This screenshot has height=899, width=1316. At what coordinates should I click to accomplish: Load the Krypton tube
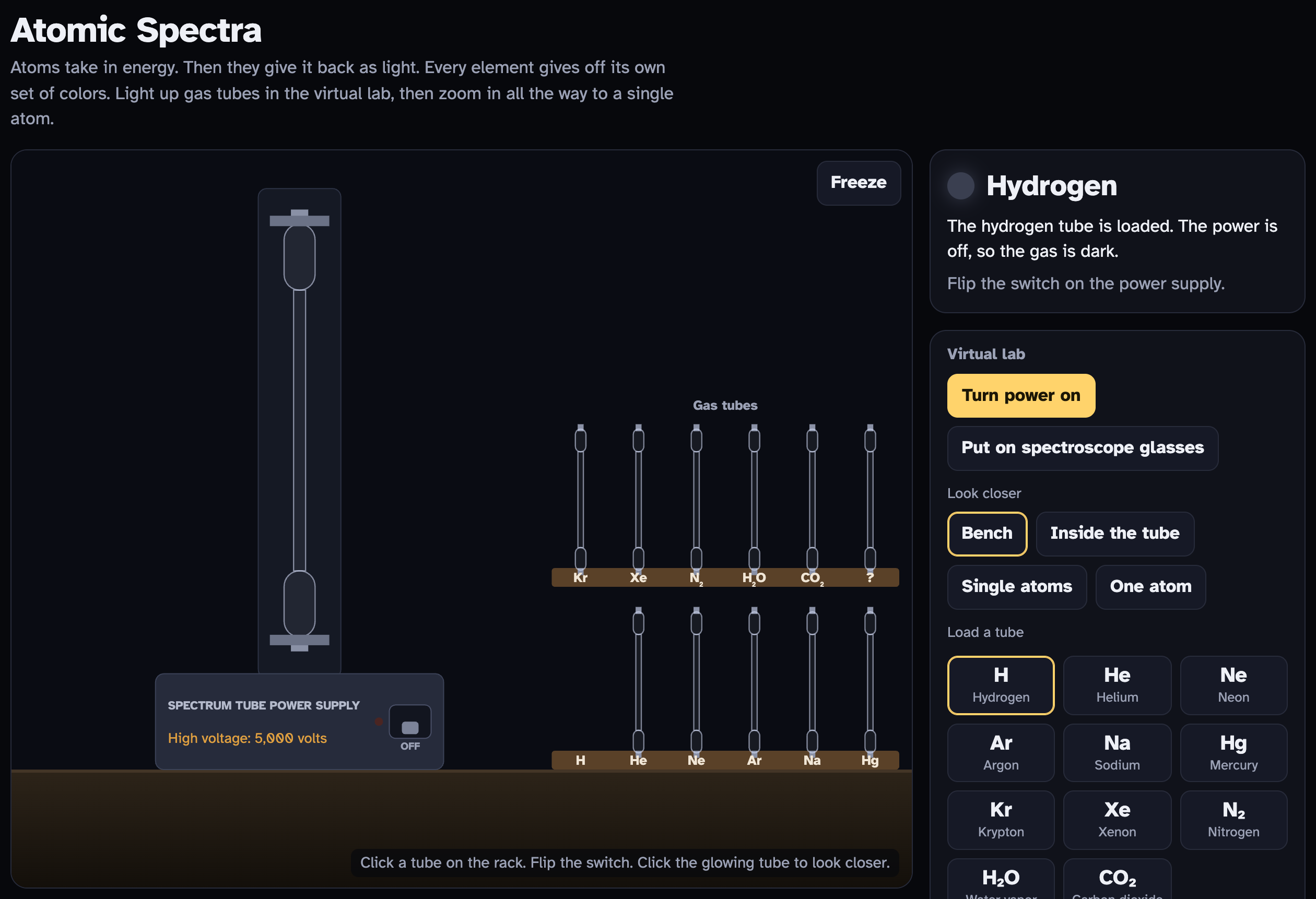1001,820
